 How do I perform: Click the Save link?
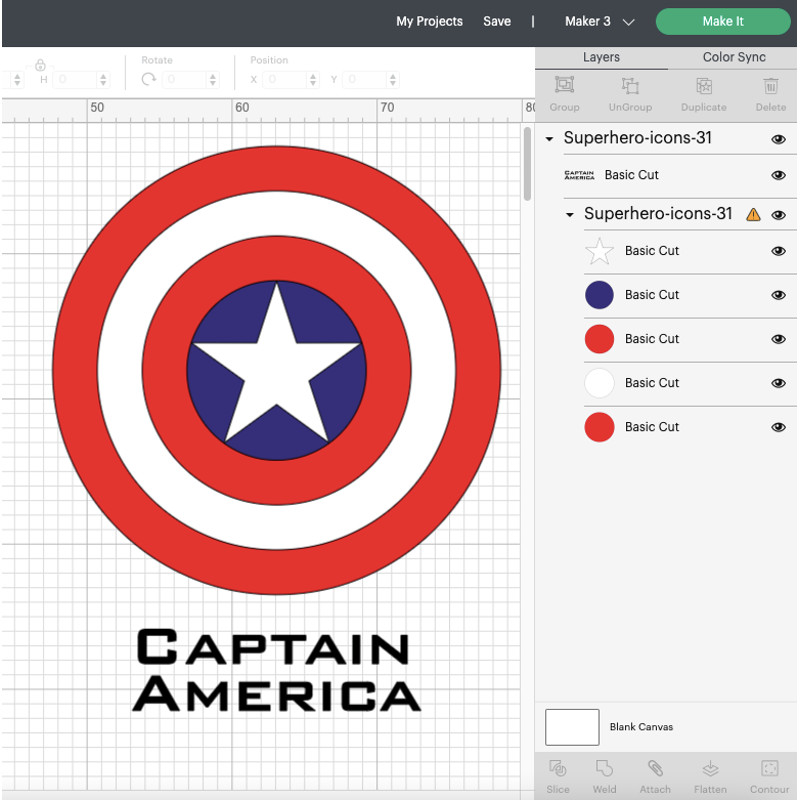[497, 21]
